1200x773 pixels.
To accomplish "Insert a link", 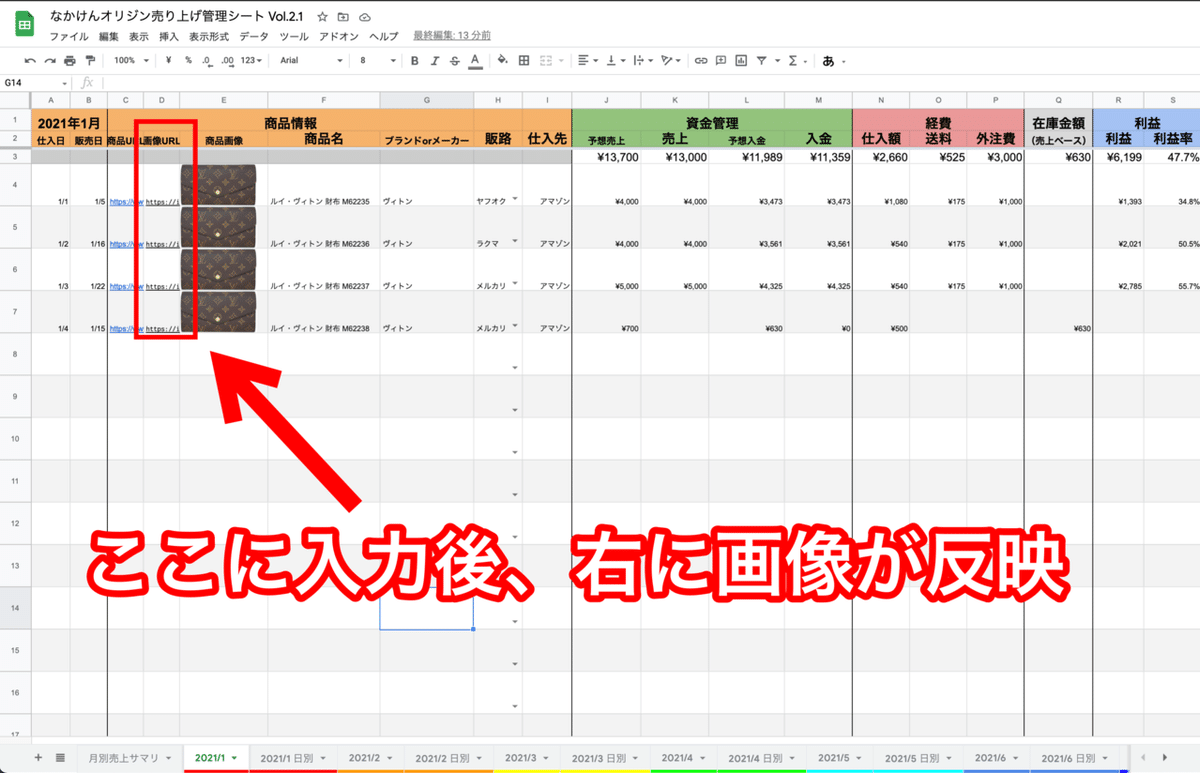I will coord(701,61).
